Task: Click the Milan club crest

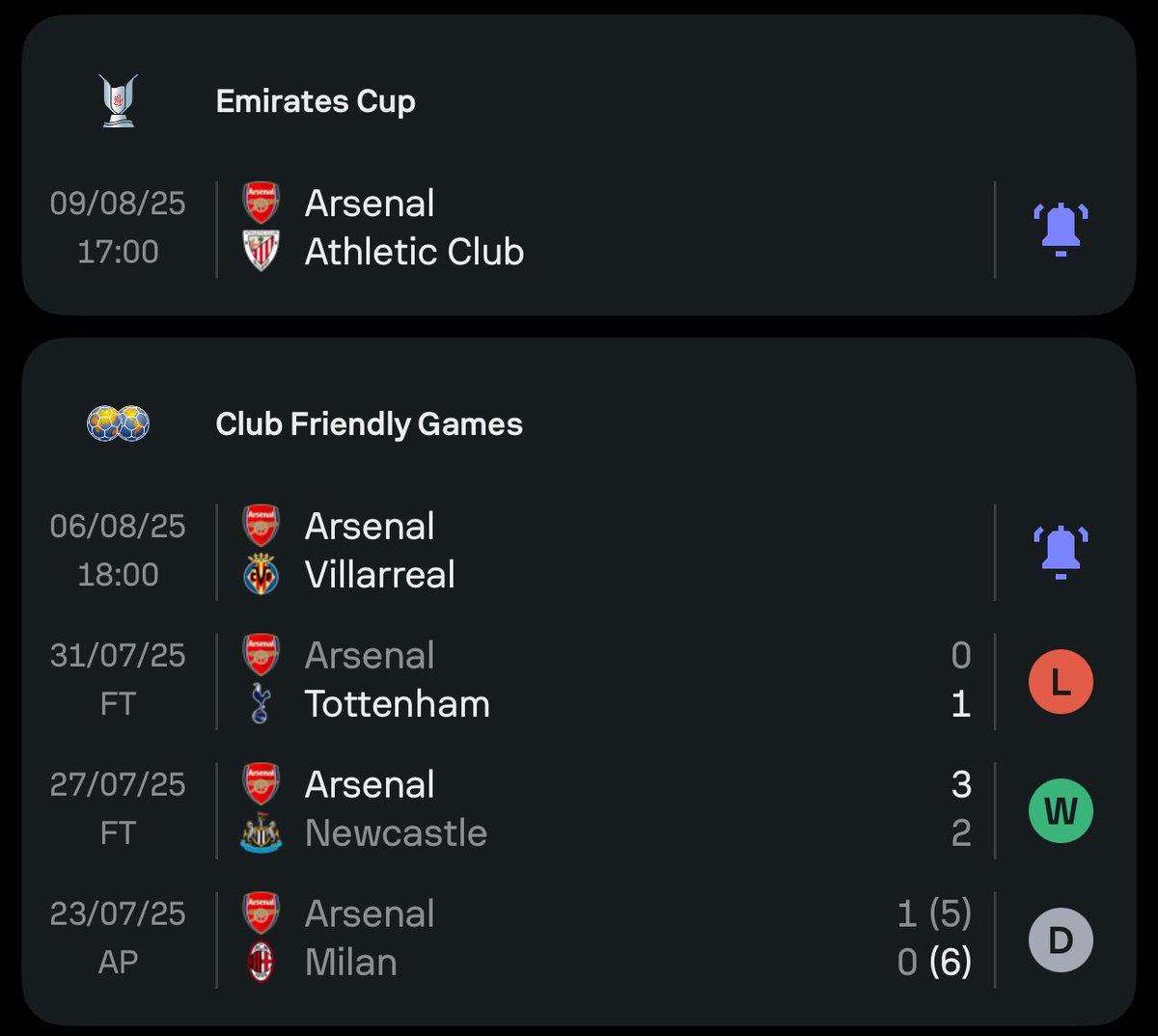Action: pyautogui.click(x=261, y=962)
